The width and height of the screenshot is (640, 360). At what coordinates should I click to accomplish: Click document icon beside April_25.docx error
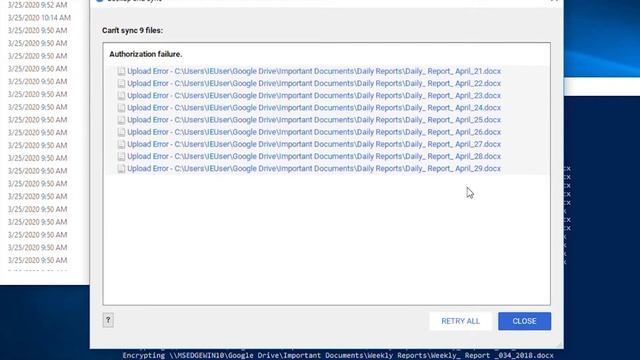tap(121, 120)
